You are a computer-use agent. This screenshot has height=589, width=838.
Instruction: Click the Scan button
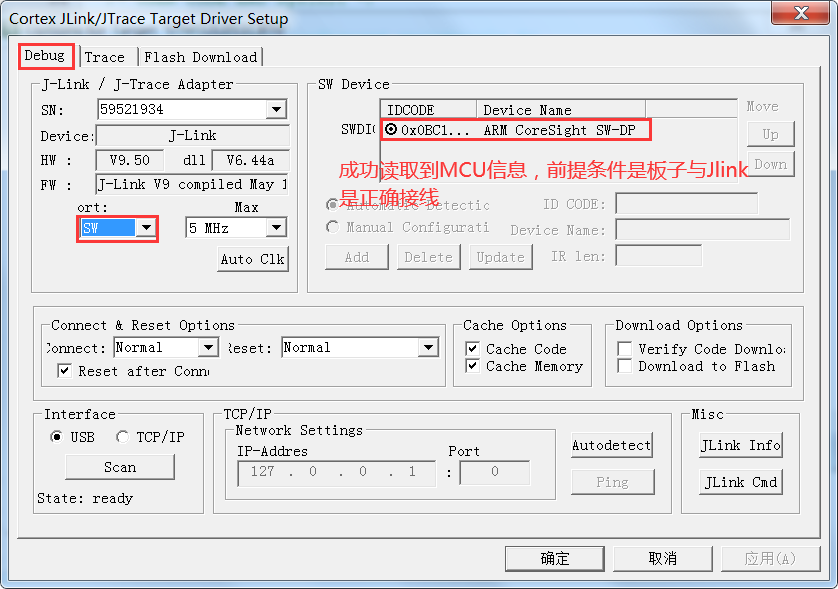point(120,467)
